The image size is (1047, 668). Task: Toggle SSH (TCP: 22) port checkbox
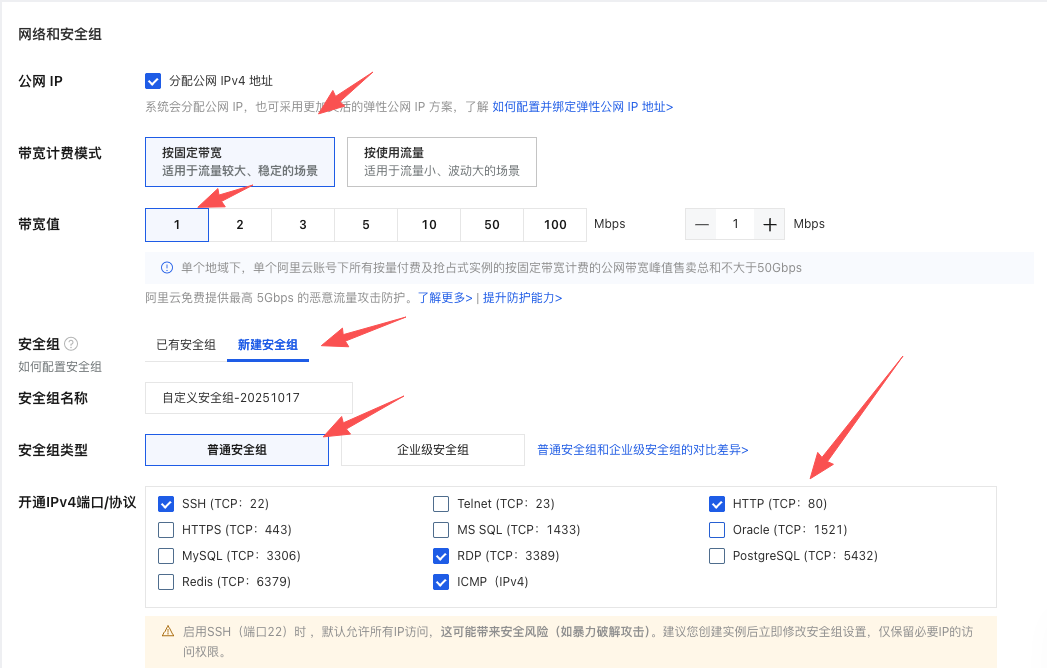tap(166, 503)
